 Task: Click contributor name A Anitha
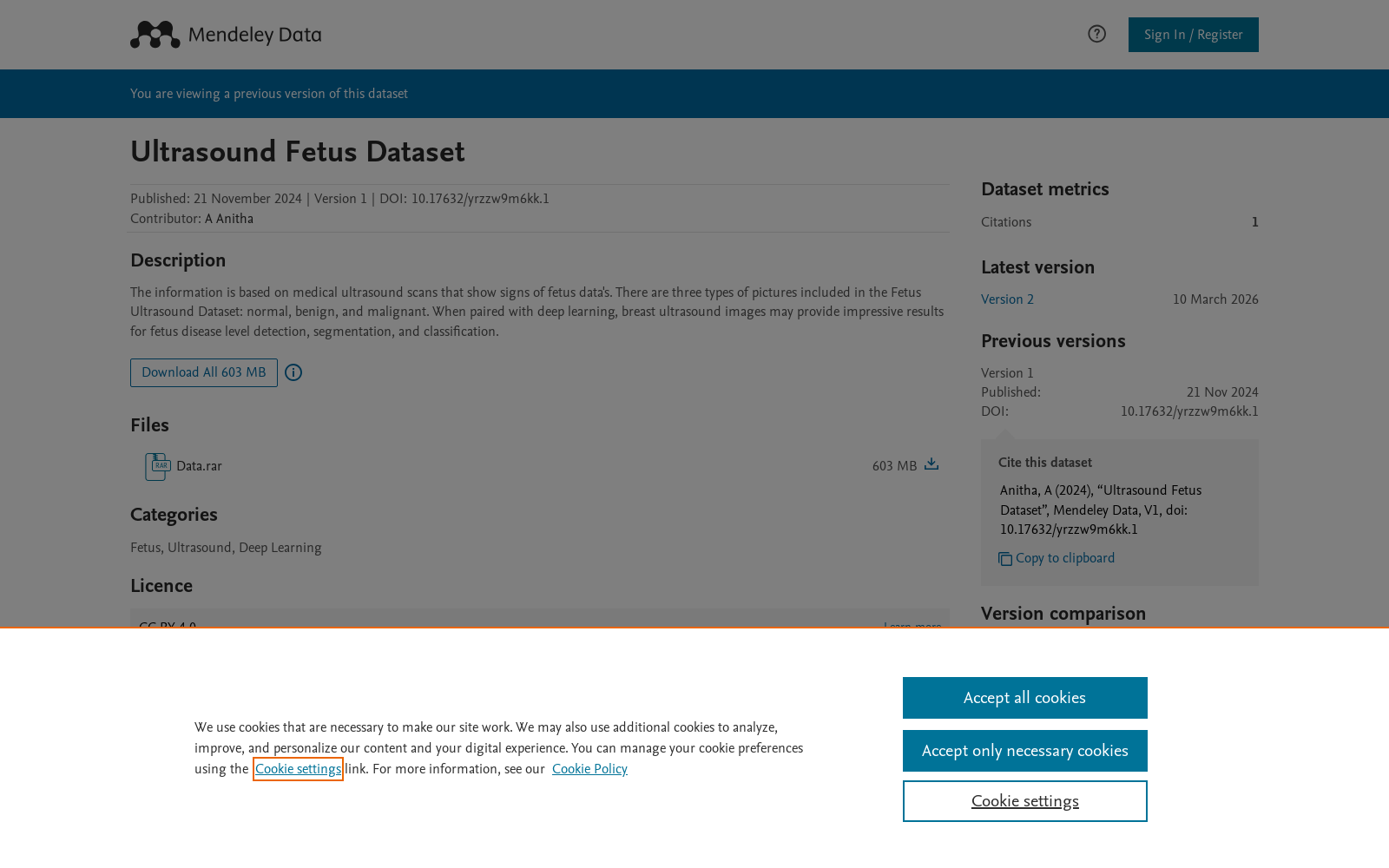pyautogui.click(x=229, y=219)
